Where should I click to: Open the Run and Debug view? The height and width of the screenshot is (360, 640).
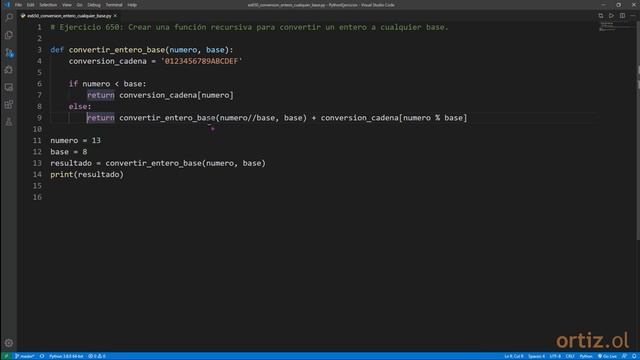9,70
